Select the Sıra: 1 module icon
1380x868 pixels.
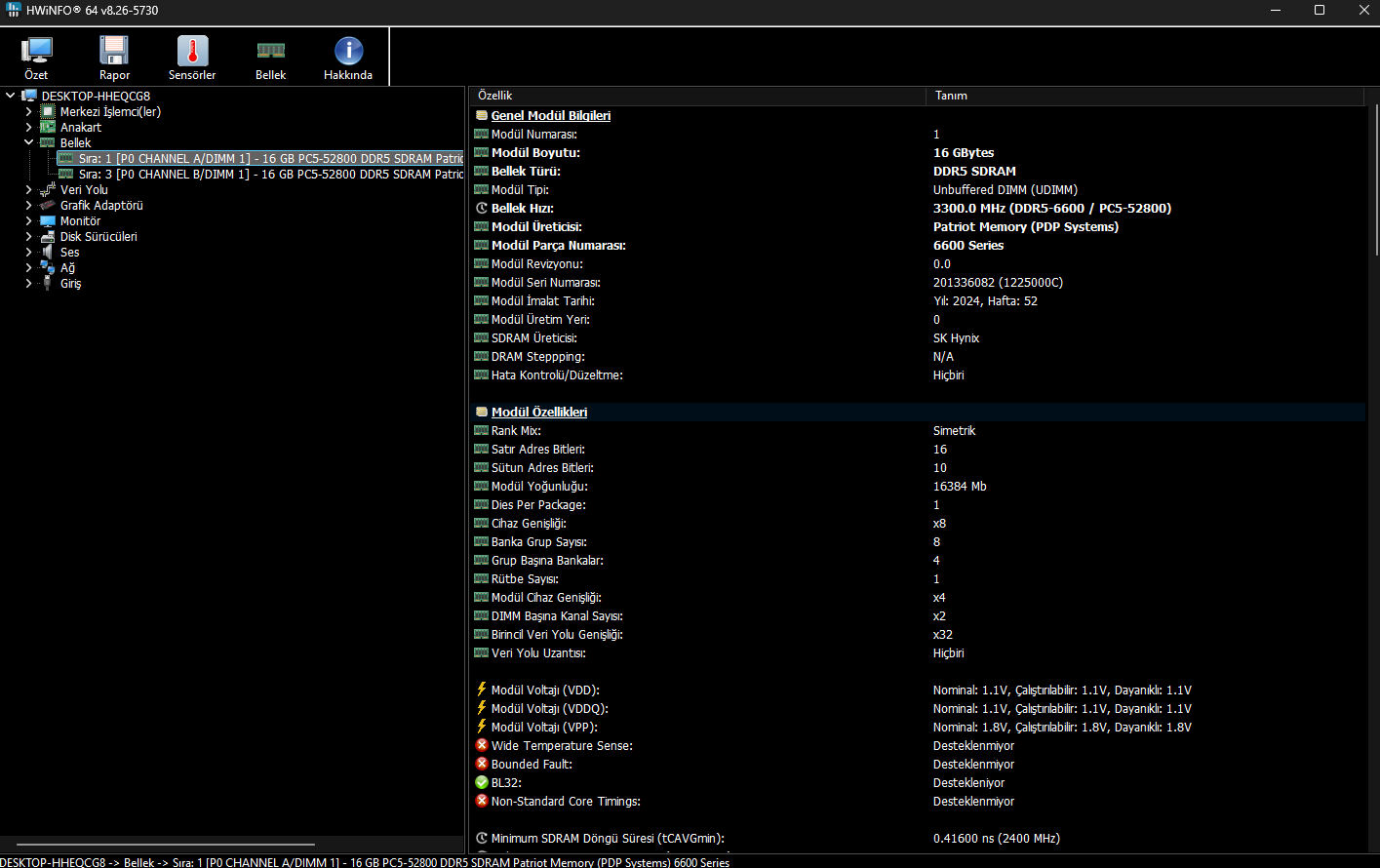tap(66, 158)
